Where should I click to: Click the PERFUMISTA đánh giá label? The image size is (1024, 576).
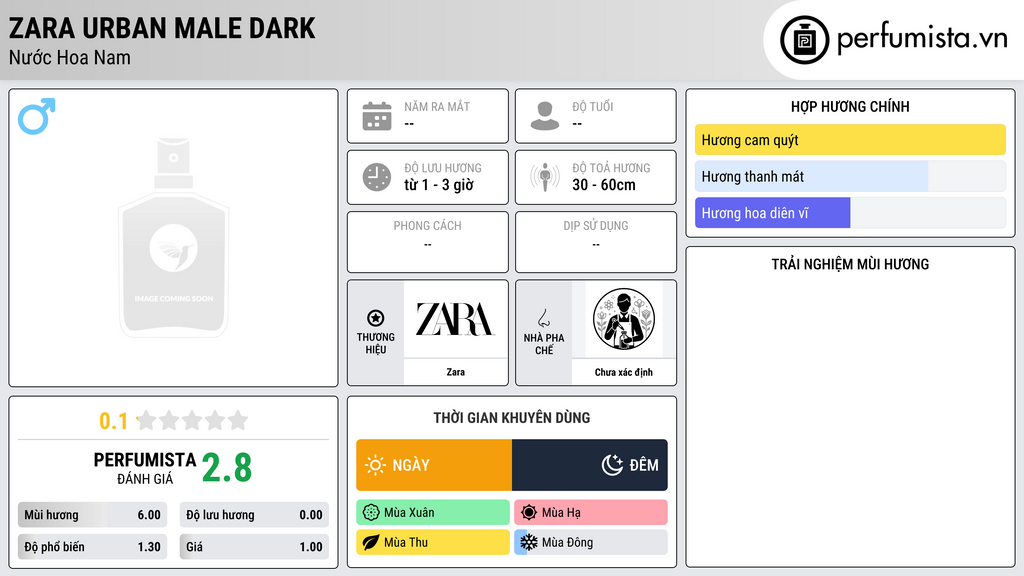tap(144, 468)
